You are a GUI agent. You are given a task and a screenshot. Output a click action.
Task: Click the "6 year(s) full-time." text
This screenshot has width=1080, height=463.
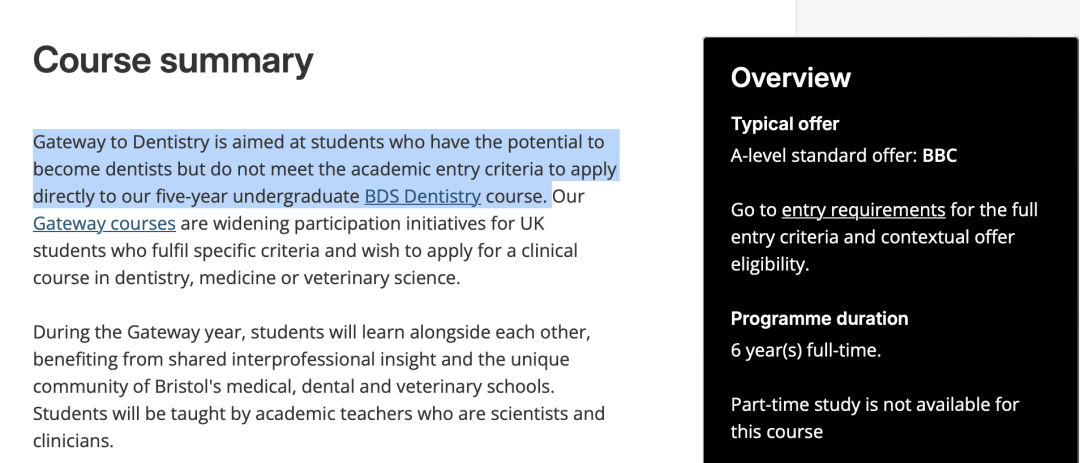[x=806, y=351]
